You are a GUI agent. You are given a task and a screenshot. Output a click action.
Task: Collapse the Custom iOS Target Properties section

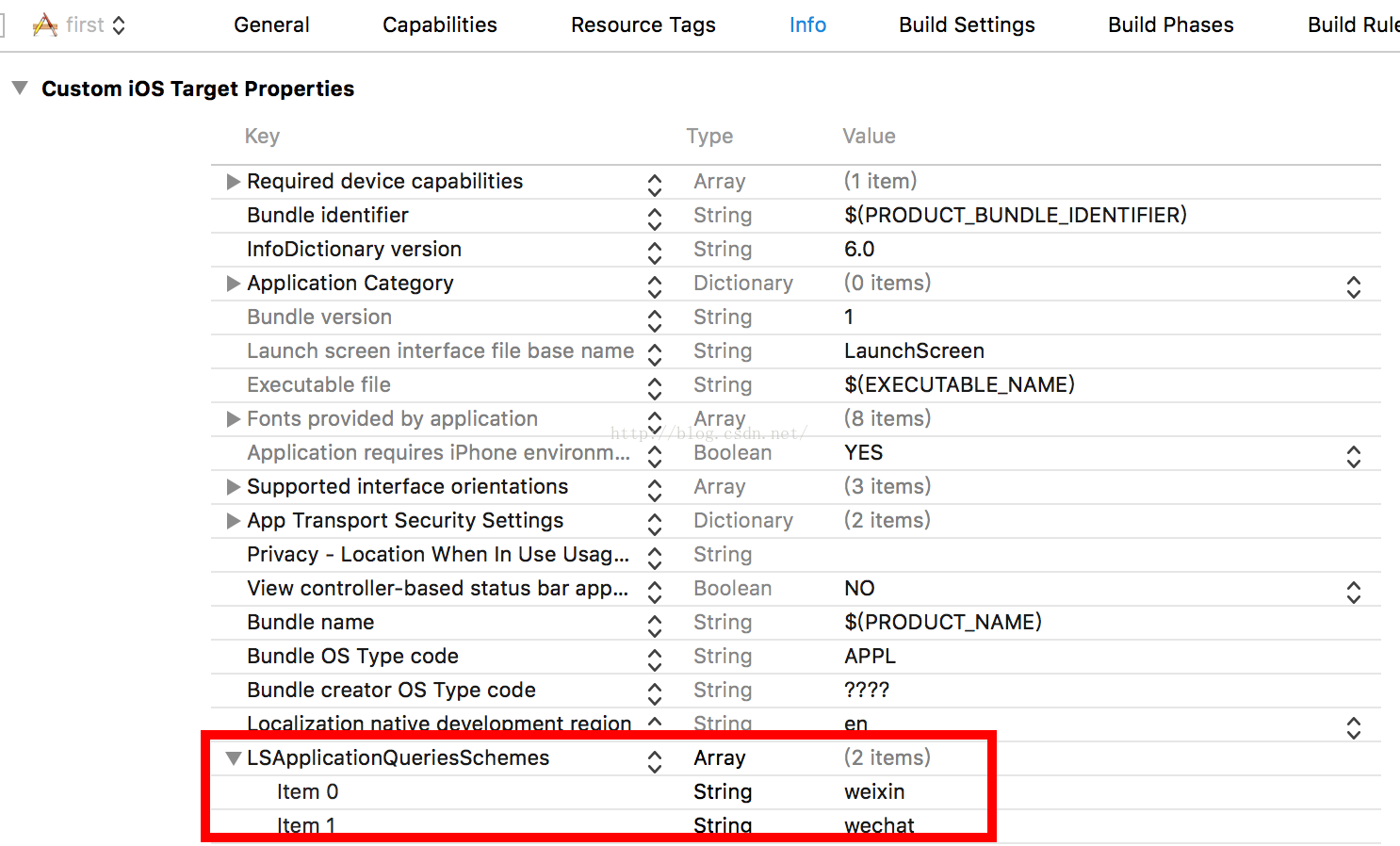tap(20, 89)
